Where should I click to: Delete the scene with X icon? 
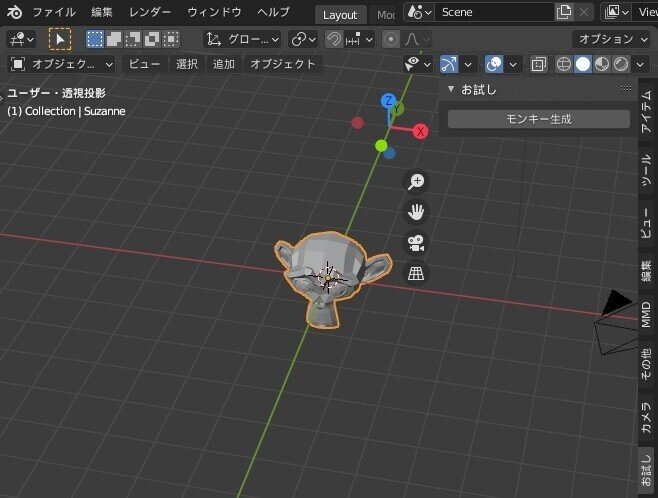click(x=584, y=12)
